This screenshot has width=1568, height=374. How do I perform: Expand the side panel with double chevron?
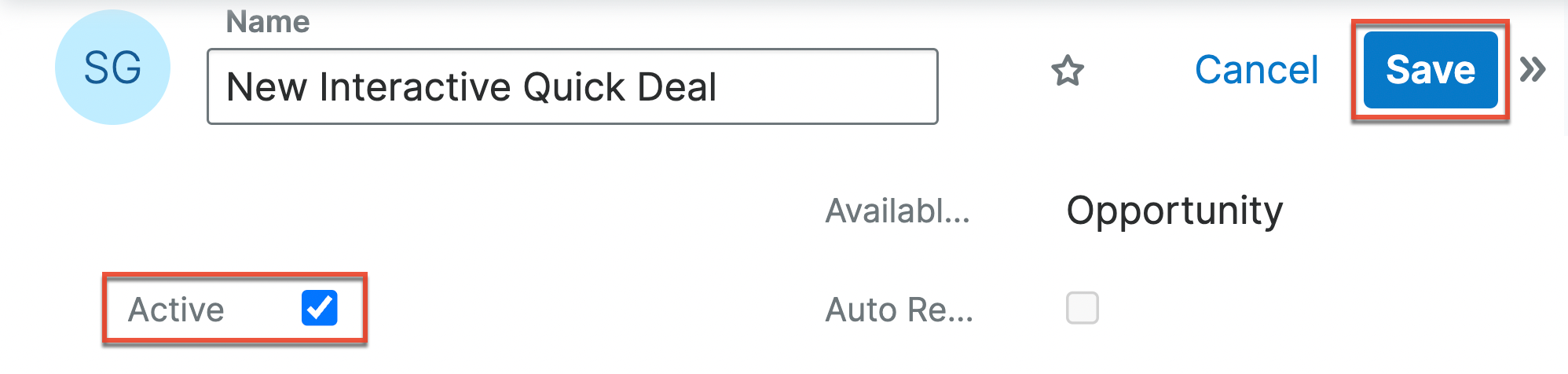[x=1533, y=70]
